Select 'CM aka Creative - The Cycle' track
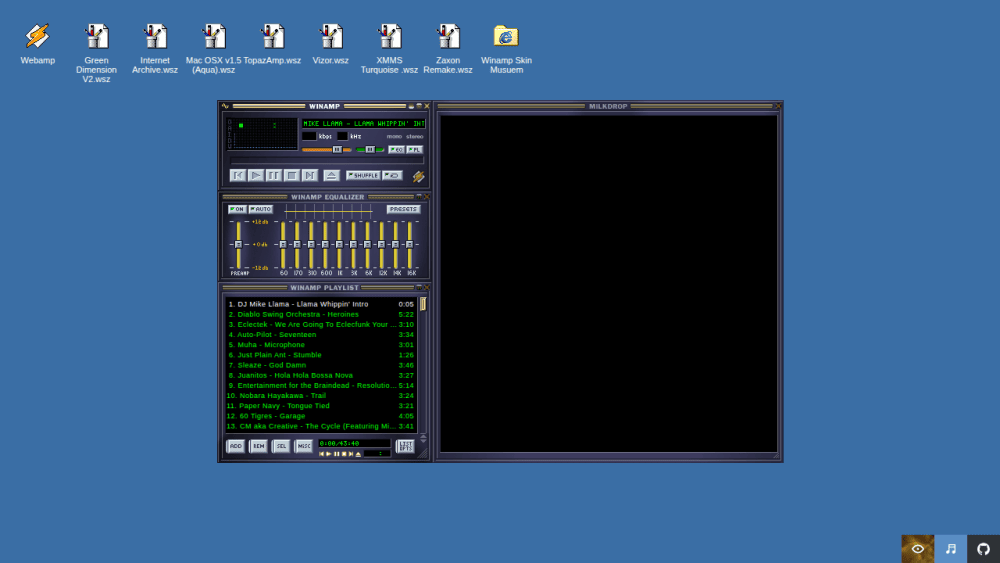Viewport: 1000px width, 563px height. (321, 427)
